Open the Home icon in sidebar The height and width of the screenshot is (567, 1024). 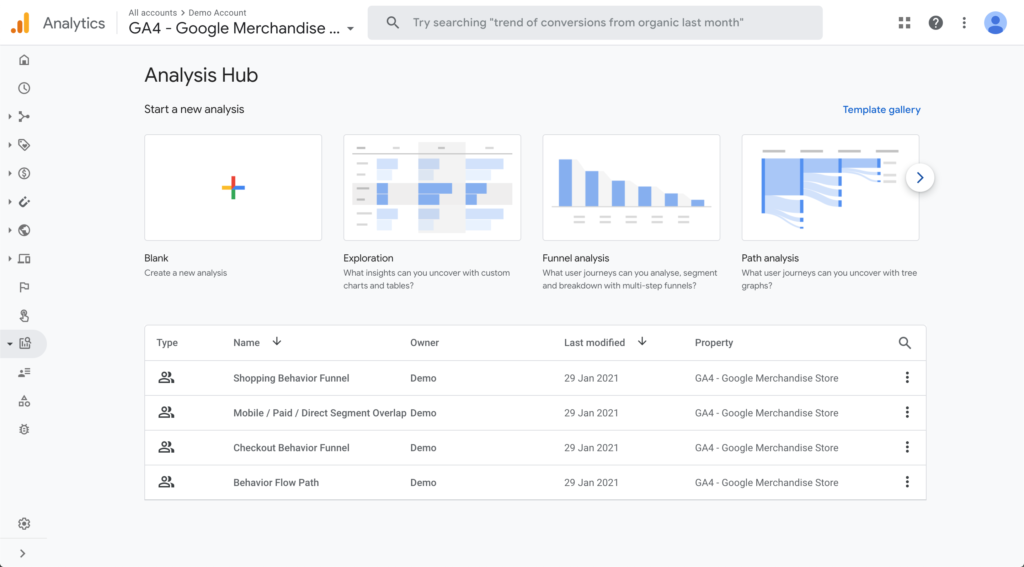(x=24, y=60)
